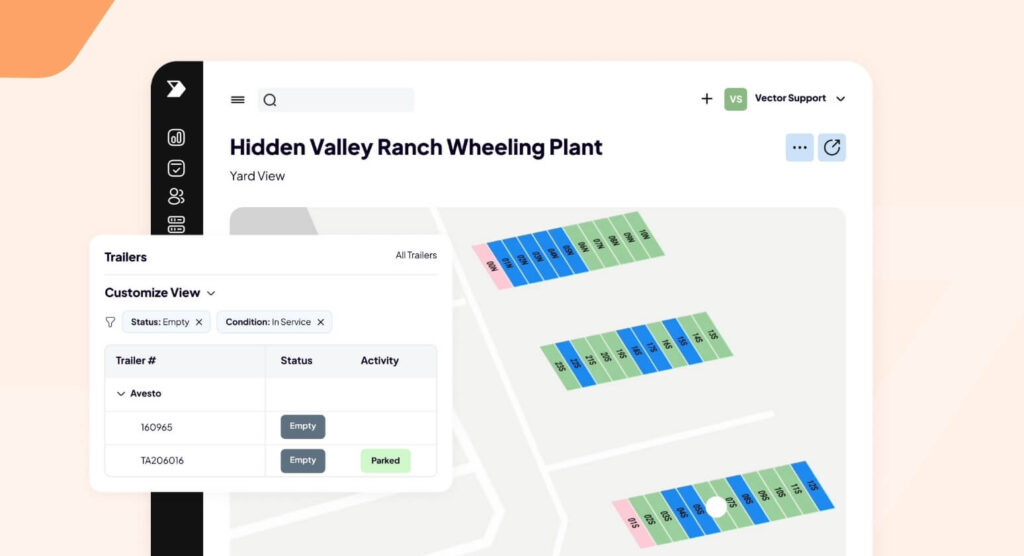This screenshot has width=1024, height=556.
Task: Expand the Customize View dropdown
Action: tap(211, 293)
